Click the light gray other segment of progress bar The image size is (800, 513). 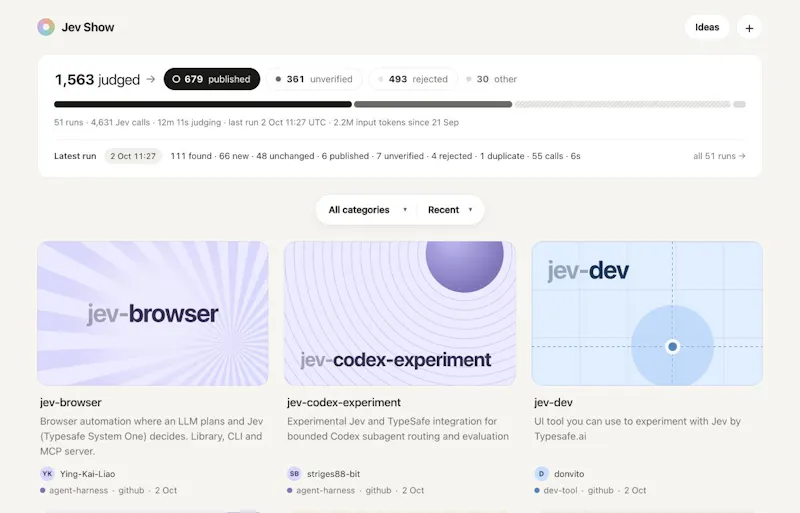739,104
